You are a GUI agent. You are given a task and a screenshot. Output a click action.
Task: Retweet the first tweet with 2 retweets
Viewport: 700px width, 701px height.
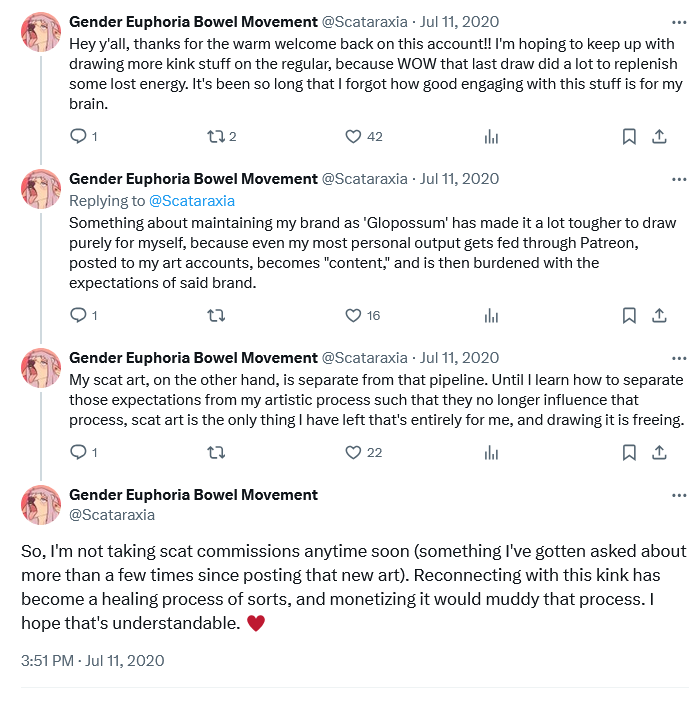click(215, 137)
